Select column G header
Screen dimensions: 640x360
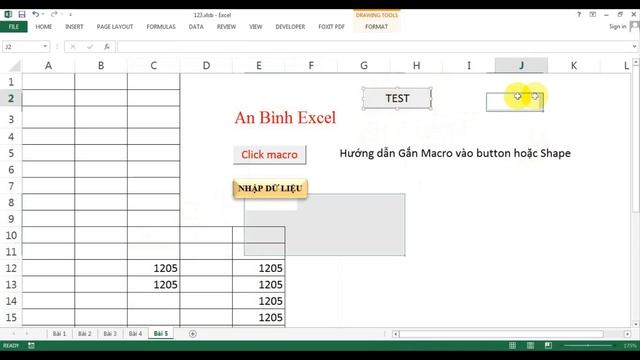364,65
